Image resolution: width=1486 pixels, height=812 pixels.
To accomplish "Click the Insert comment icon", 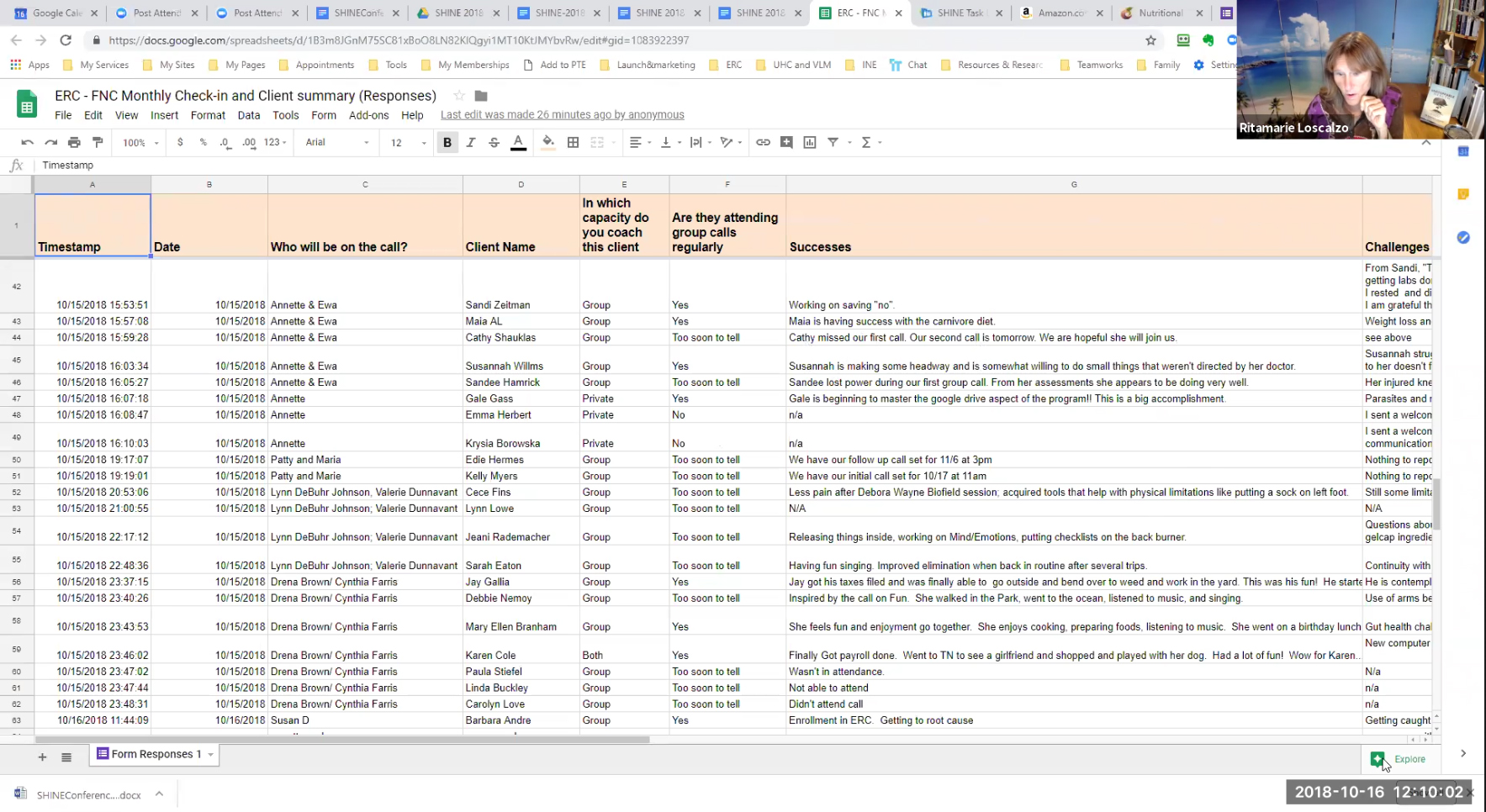I will pyautogui.click(x=786, y=143).
